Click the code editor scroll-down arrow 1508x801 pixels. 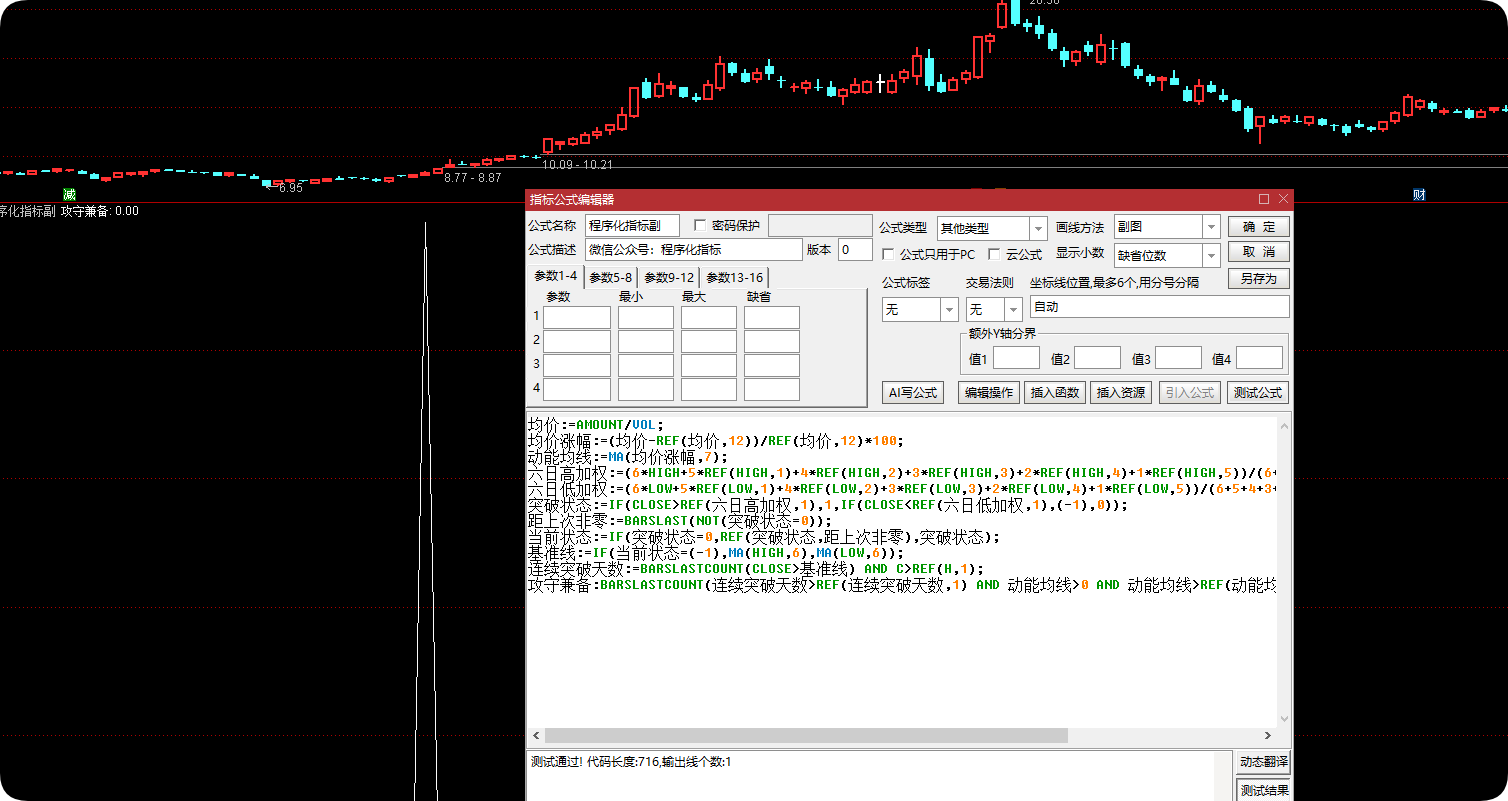pyautogui.click(x=1284, y=719)
